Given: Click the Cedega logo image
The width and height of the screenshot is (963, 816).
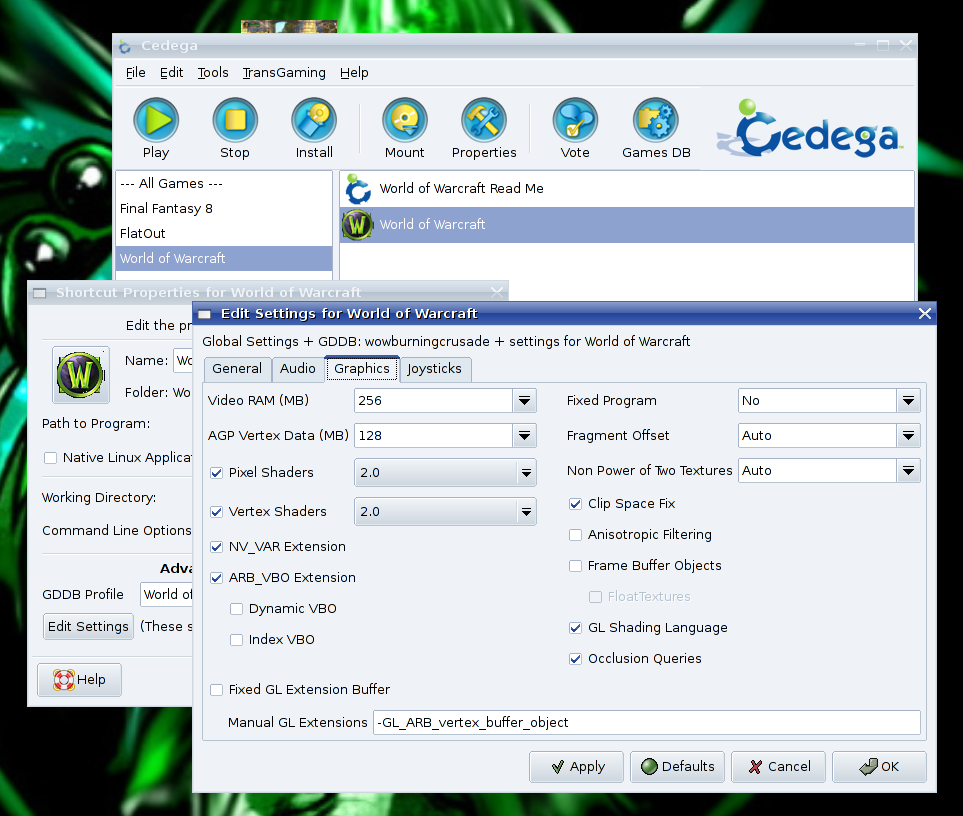Looking at the screenshot, I should [809, 128].
